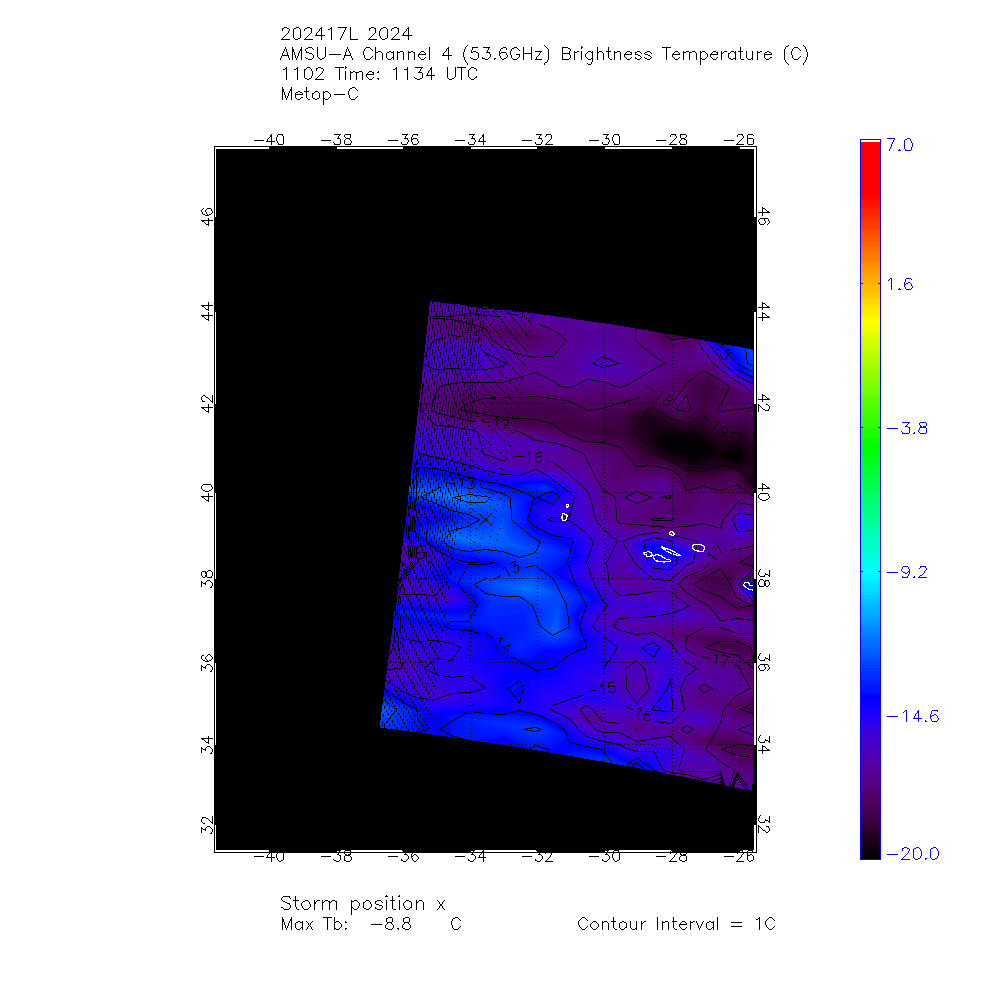Click the right axis latitude label "44"
The image size is (1000, 1000).
click(x=764, y=312)
